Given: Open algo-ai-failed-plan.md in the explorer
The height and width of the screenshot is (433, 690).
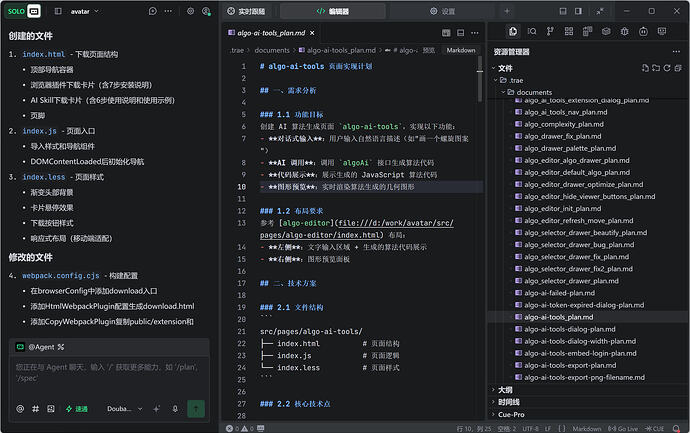Looking at the screenshot, I should click(x=559, y=293).
